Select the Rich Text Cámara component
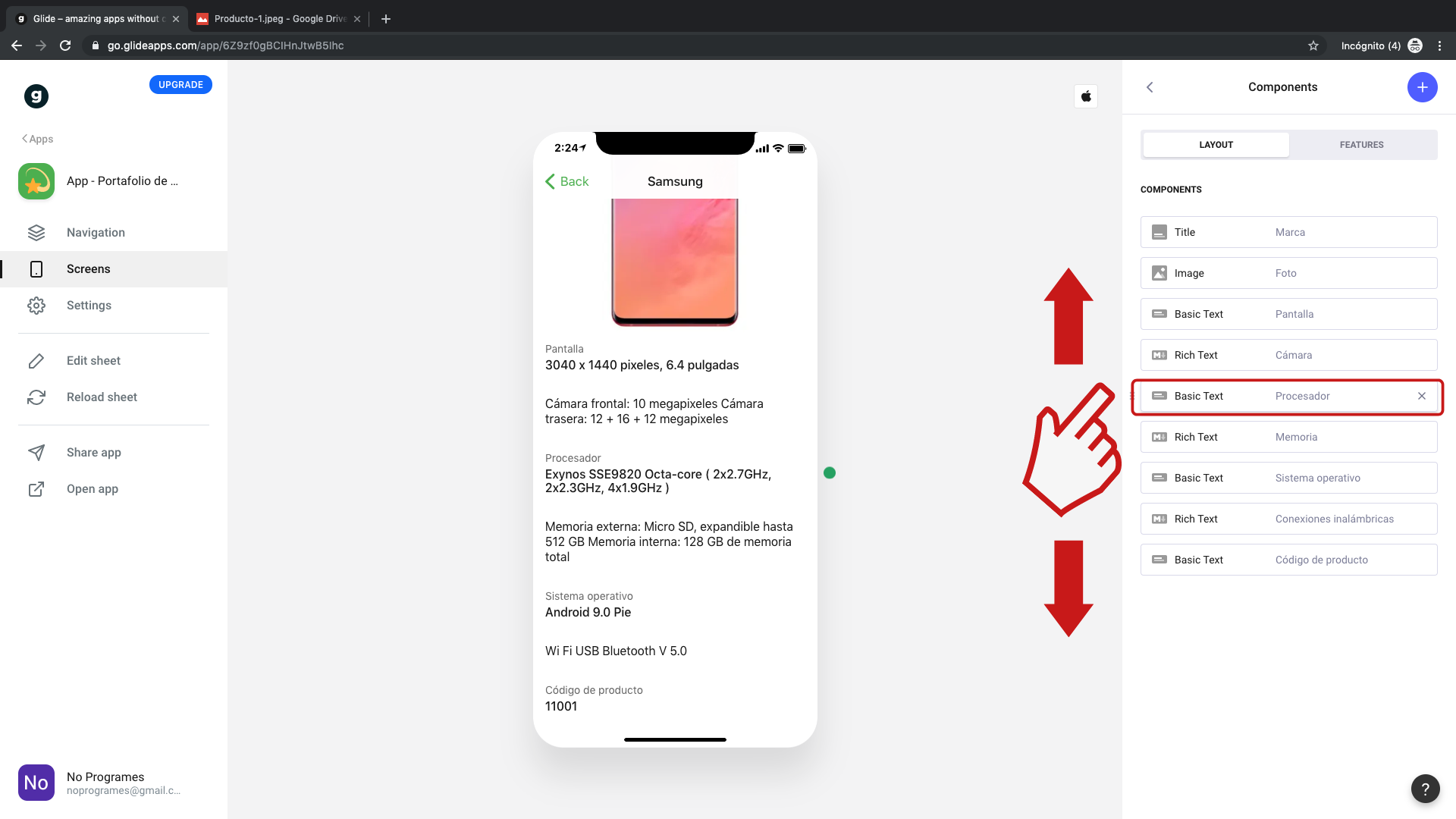 1289,355
